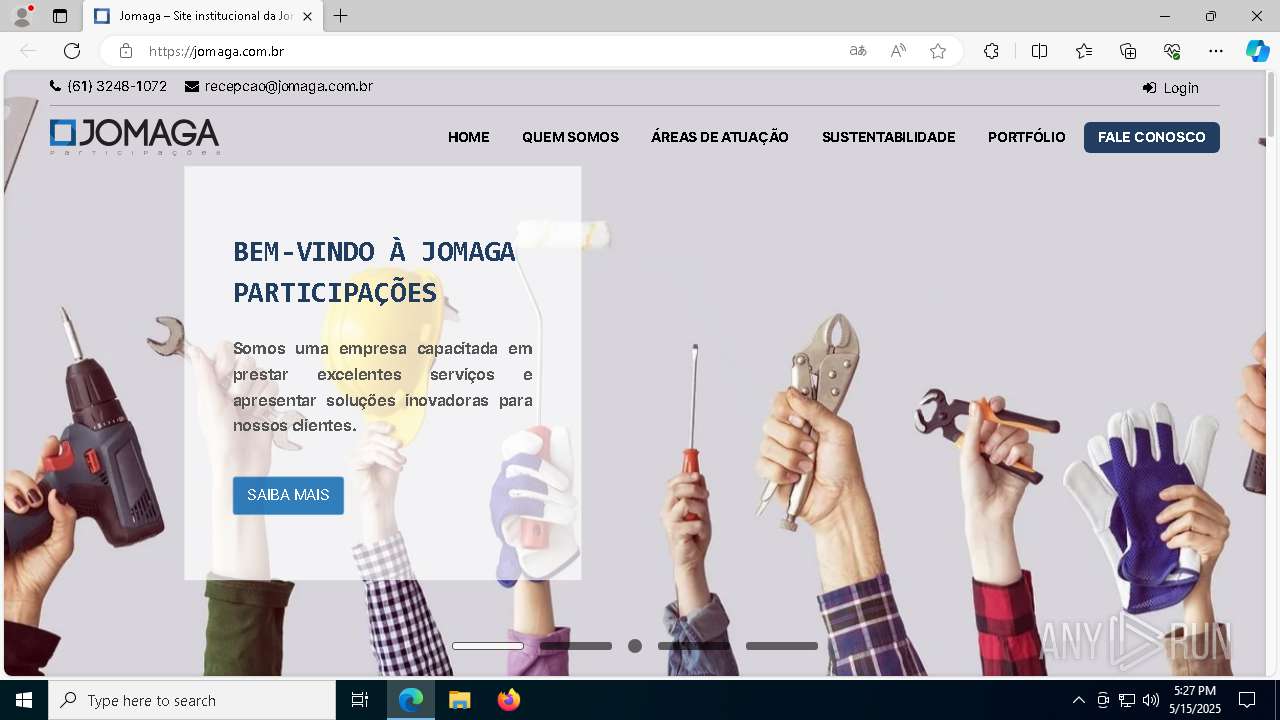This screenshot has height=720, width=1280.
Task: Switch to Microsoft Edge taskbar icon
Action: tap(411, 700)
